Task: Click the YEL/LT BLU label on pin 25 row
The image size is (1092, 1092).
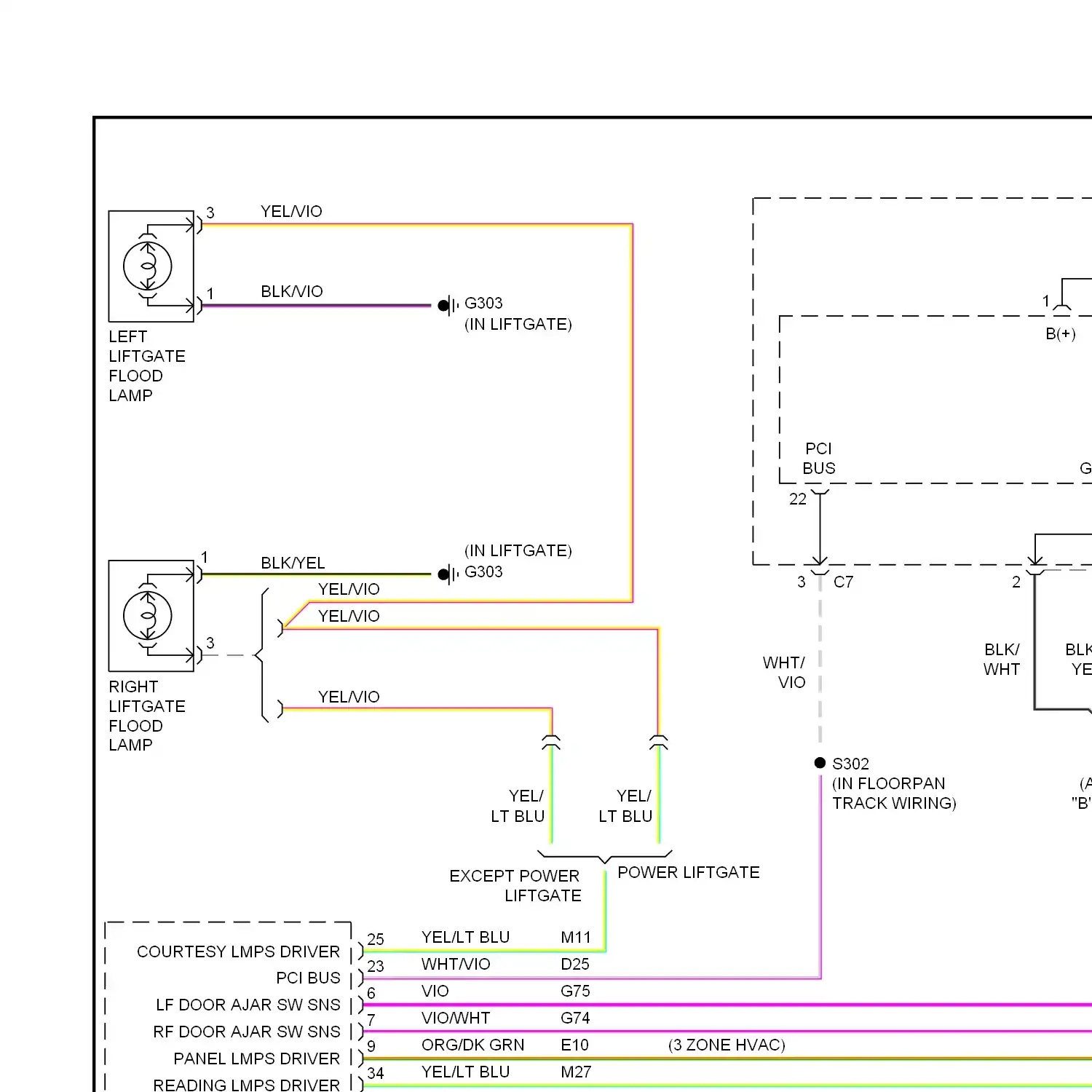Action: [x=465, y=937]
